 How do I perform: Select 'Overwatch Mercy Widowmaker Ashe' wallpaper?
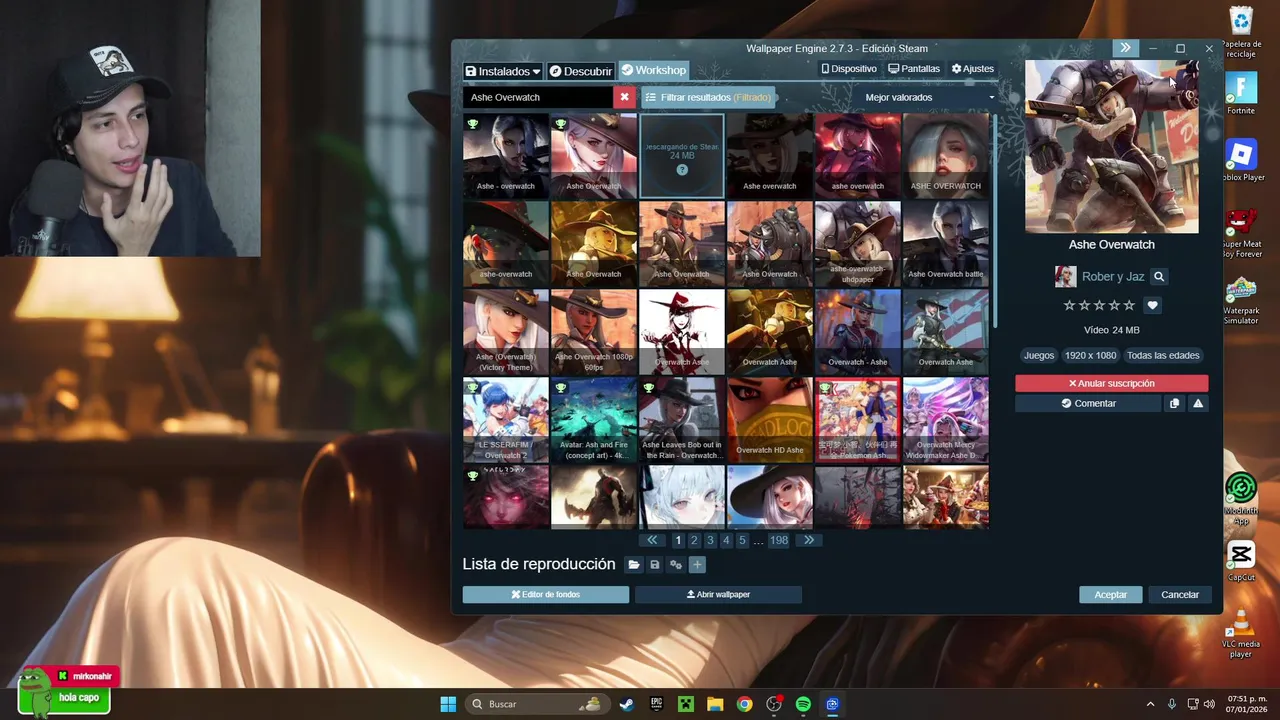(946, 420)
